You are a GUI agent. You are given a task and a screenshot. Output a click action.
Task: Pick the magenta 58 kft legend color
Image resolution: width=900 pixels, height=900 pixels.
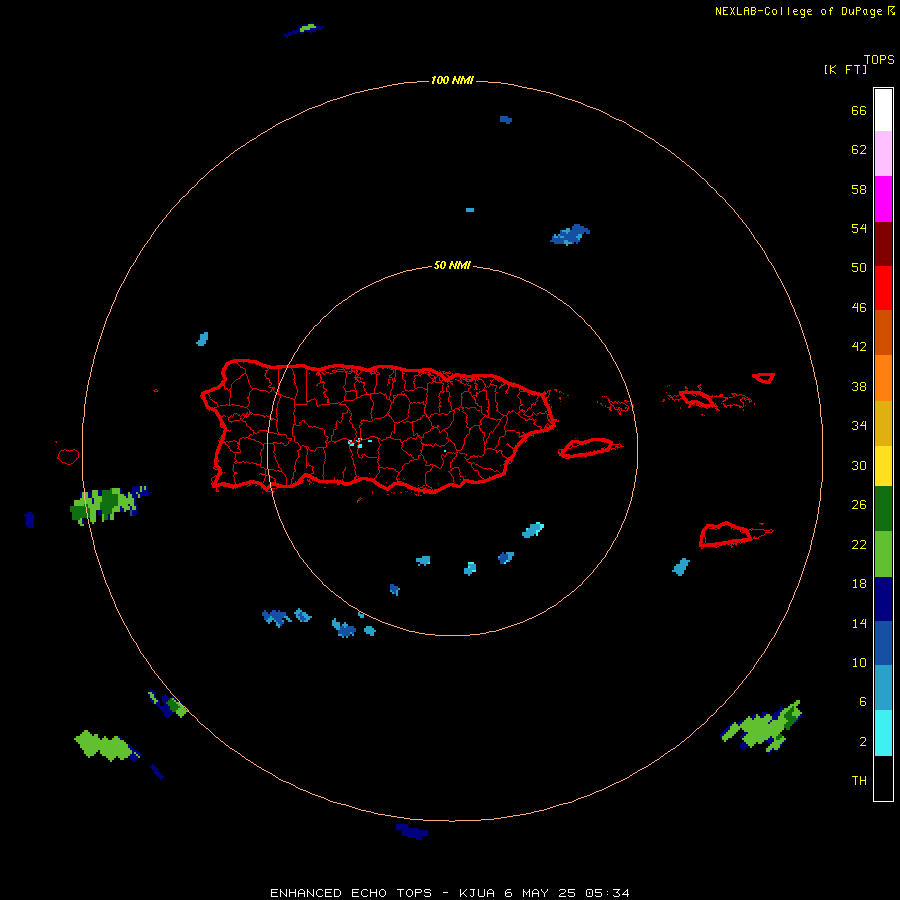(883, 199)
